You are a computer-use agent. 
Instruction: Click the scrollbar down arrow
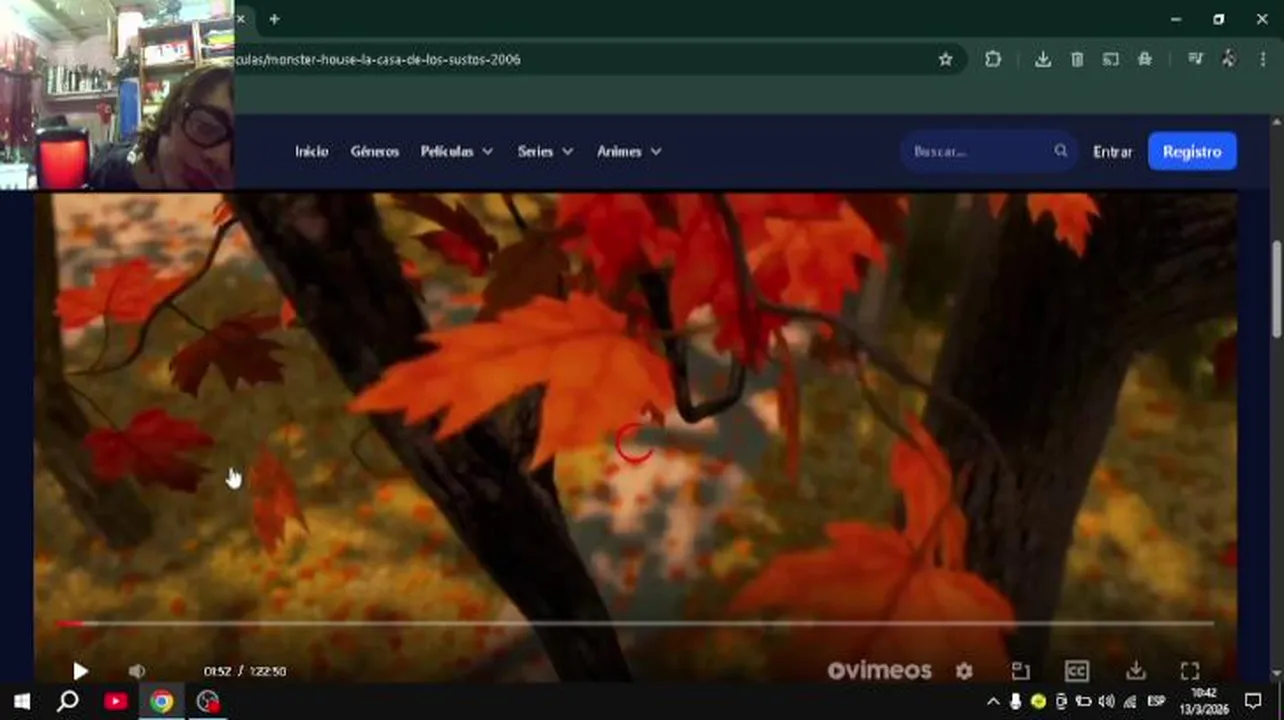pos(1277,674)
